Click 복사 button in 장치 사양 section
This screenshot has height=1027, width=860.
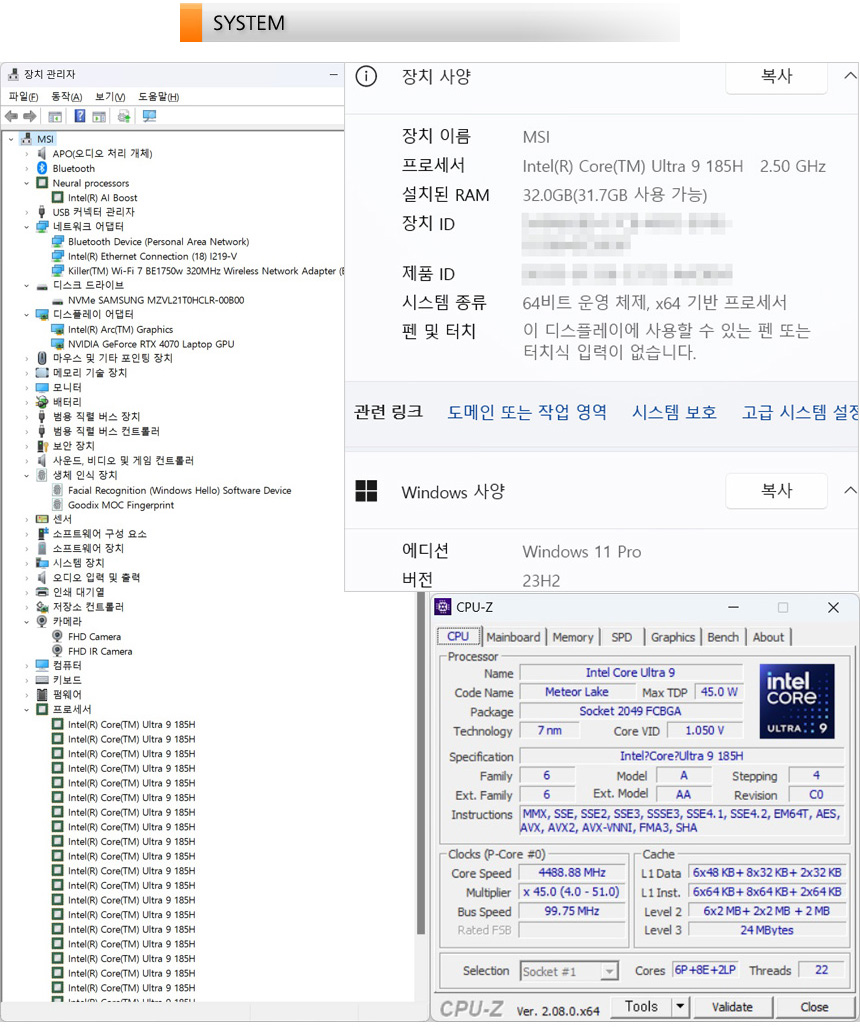click(x=776, y=77)
